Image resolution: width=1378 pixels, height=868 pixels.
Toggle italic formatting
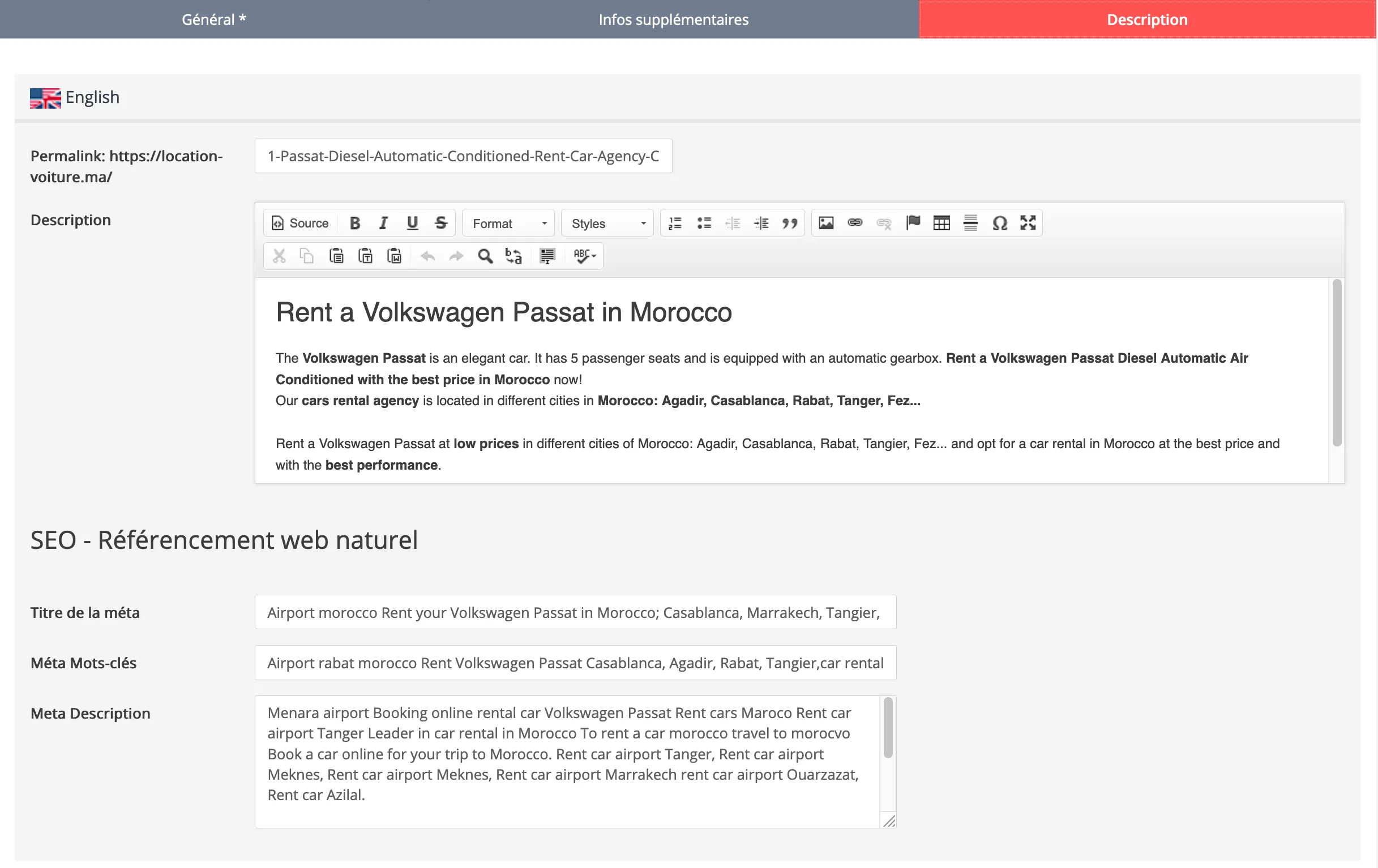click(383, 223)
